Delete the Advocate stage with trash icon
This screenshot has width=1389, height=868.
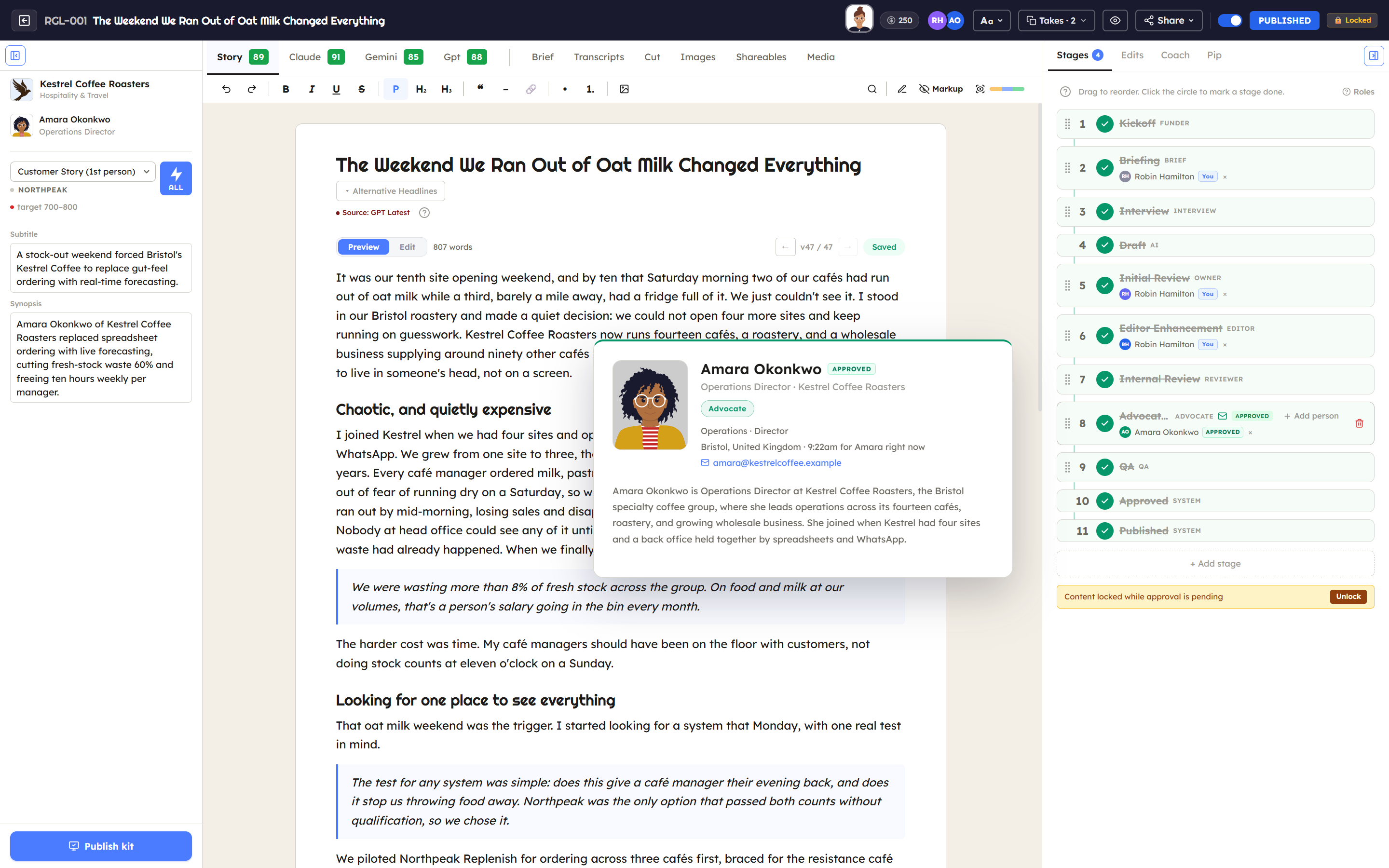click(1359, 424)
